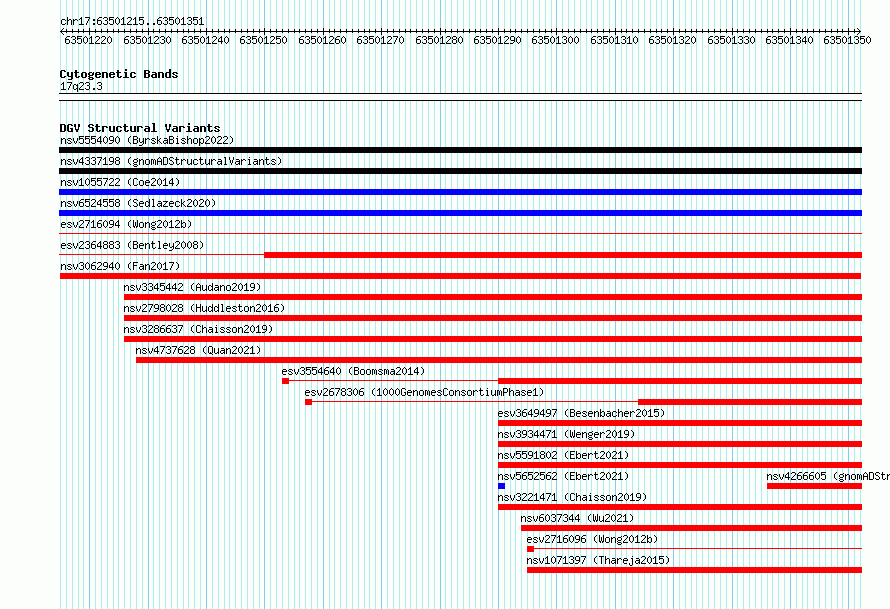Viewport: 890px width, 609px height.
Task: Open the nsv4266605 gnomAD variant label
Action: click(x=828, y=476)
